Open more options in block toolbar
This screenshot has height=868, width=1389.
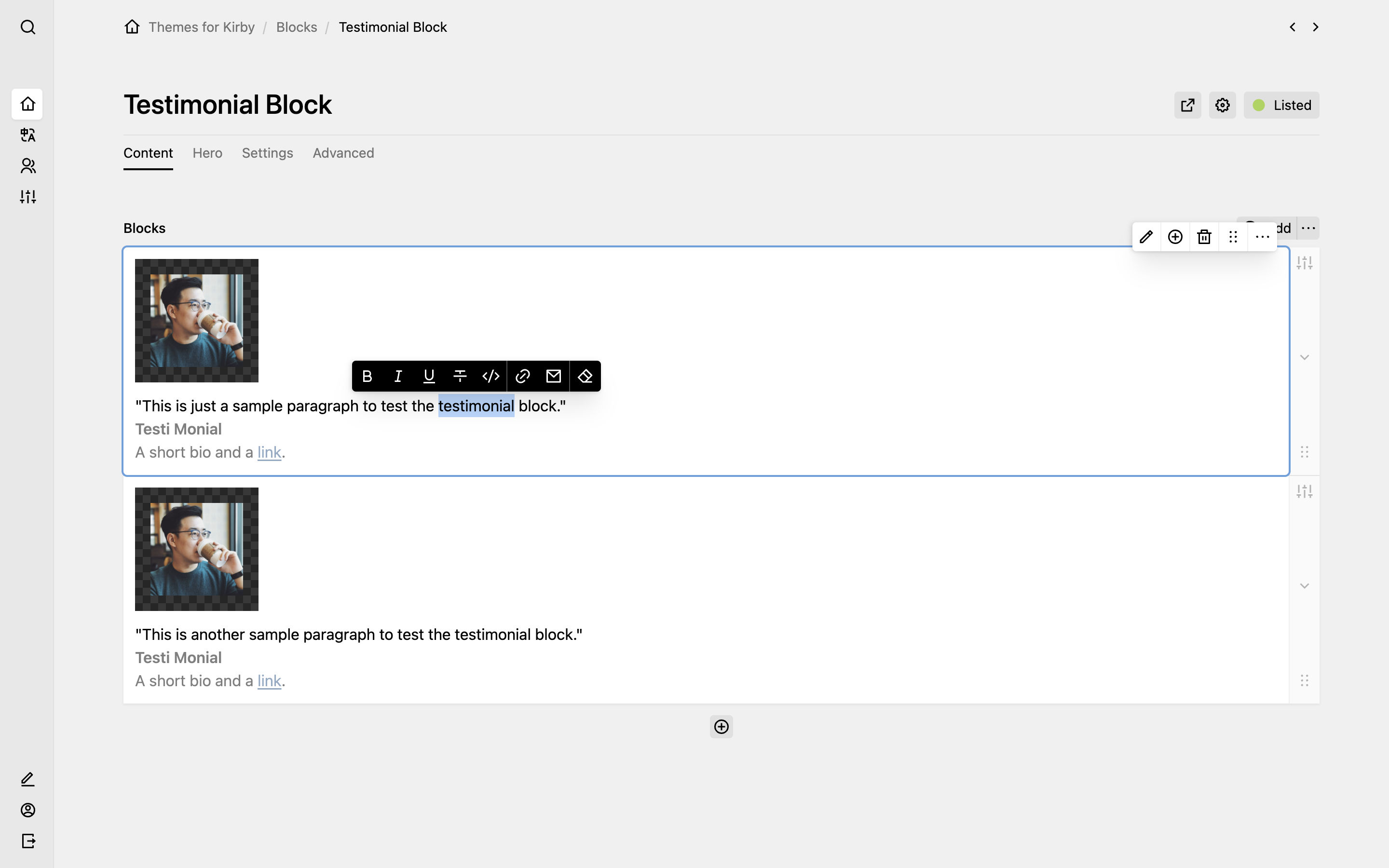(1262, 236)
